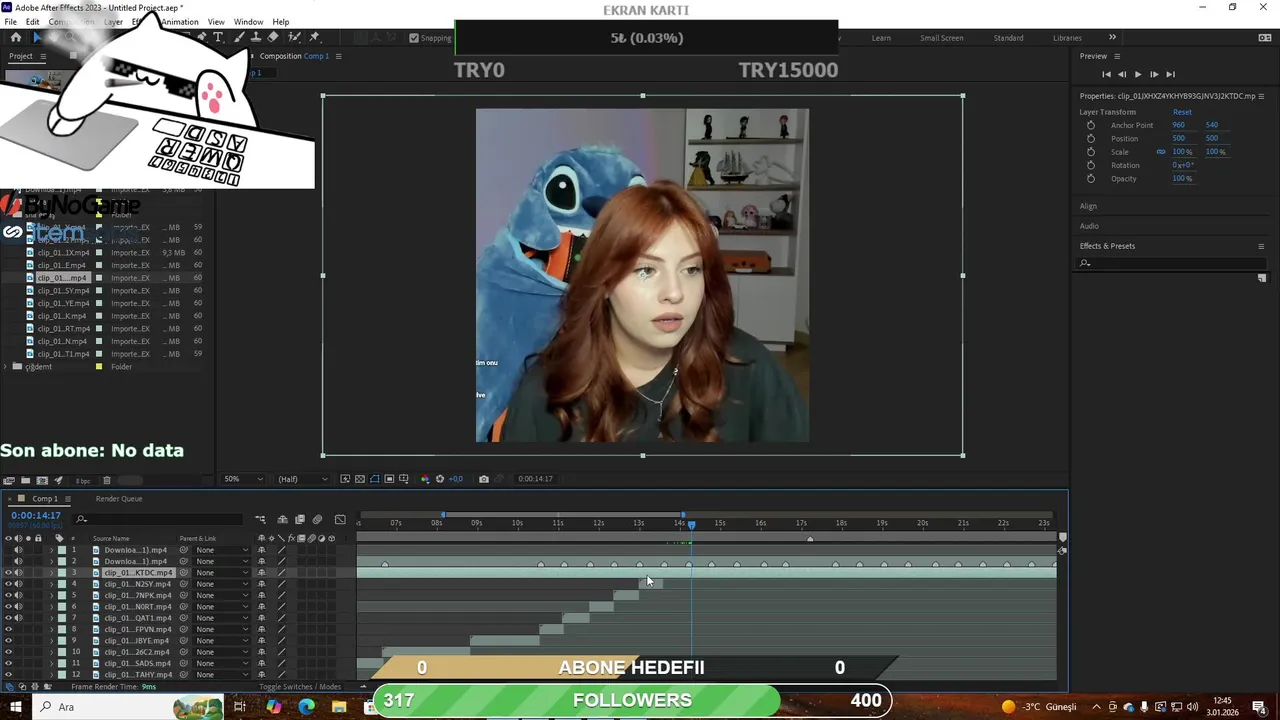Mute audio of layer 1 Downloa...1).mp4

coord(18,550)
